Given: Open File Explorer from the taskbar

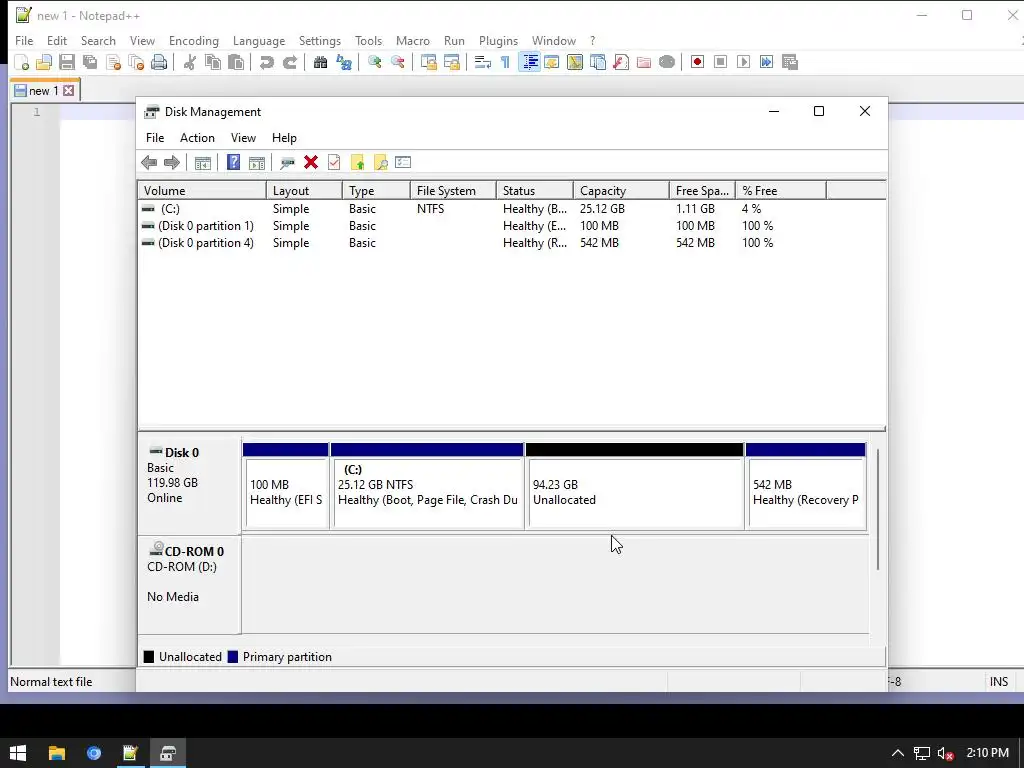Looking at the screenshot, I should click(57, 754).
